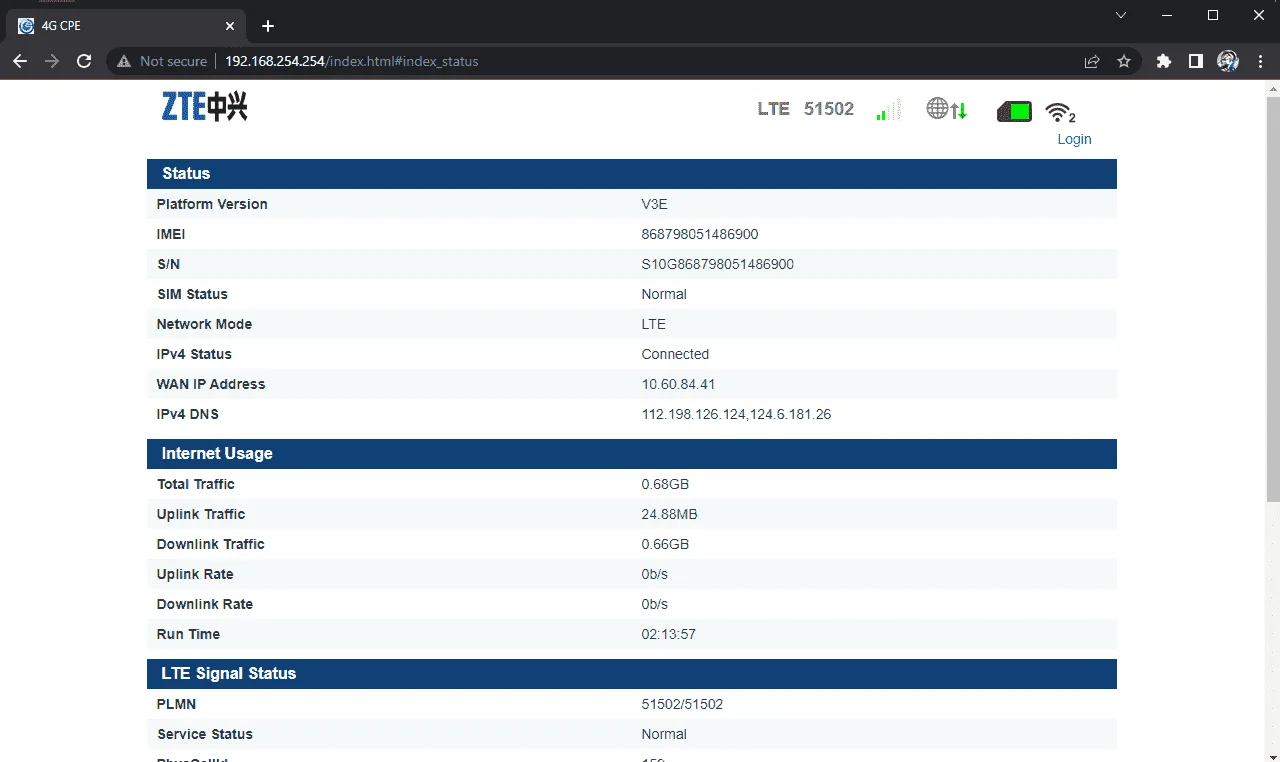Toggle the browser side panel icon
This screenshot has height=762, width=1280.
click(1195, 61)
